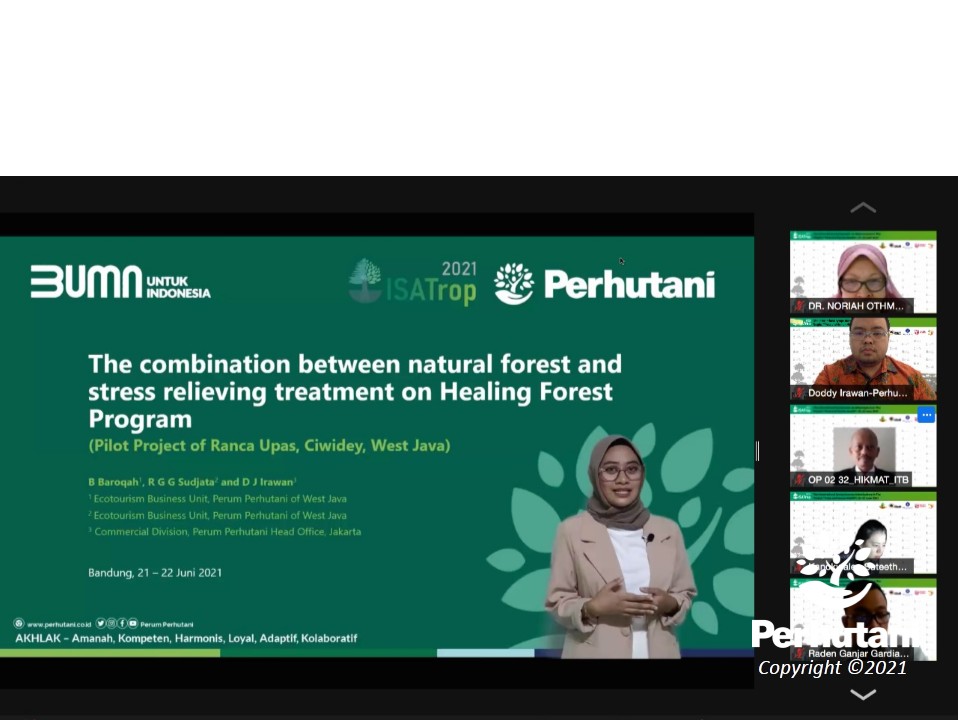Image resolution: width=960 pixels, height=720 pixels.
Task: Click muted mic icon on Doddy Irawan tile
Action: click(x=799, y=393)
